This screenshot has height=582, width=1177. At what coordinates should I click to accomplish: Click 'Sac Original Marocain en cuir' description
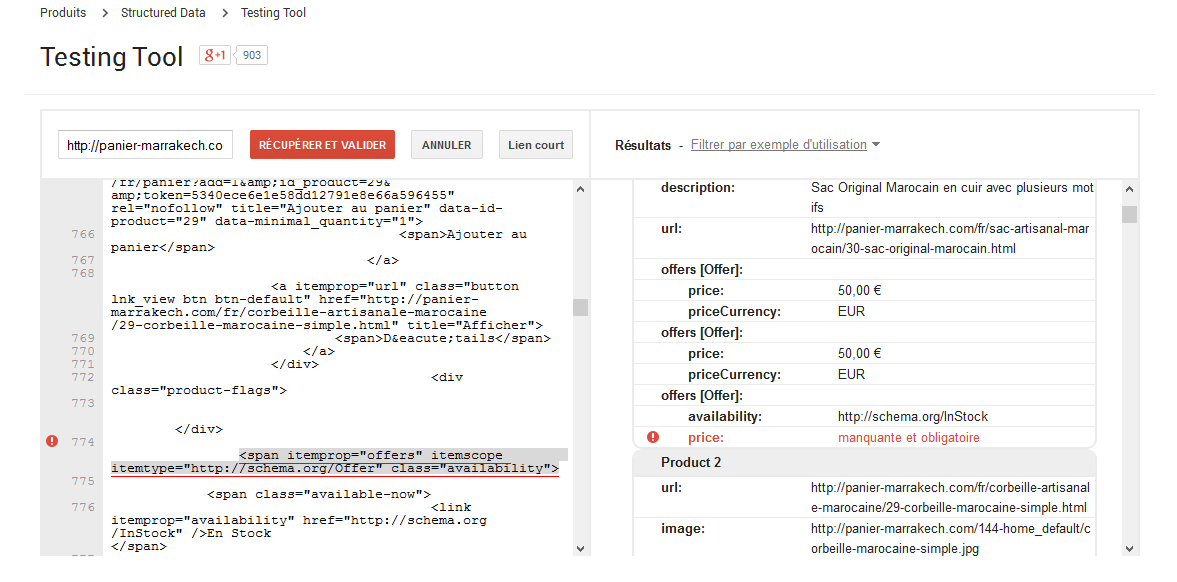953,196
